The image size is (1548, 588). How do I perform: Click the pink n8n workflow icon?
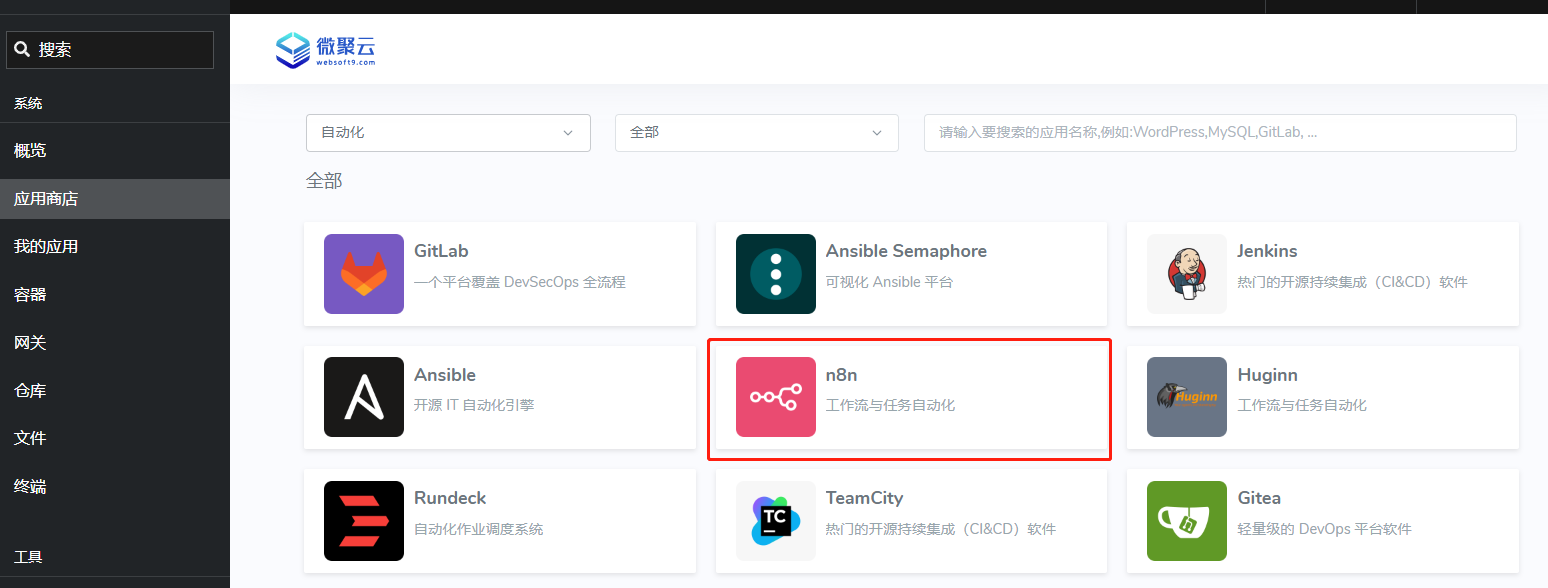click(775, 397)
